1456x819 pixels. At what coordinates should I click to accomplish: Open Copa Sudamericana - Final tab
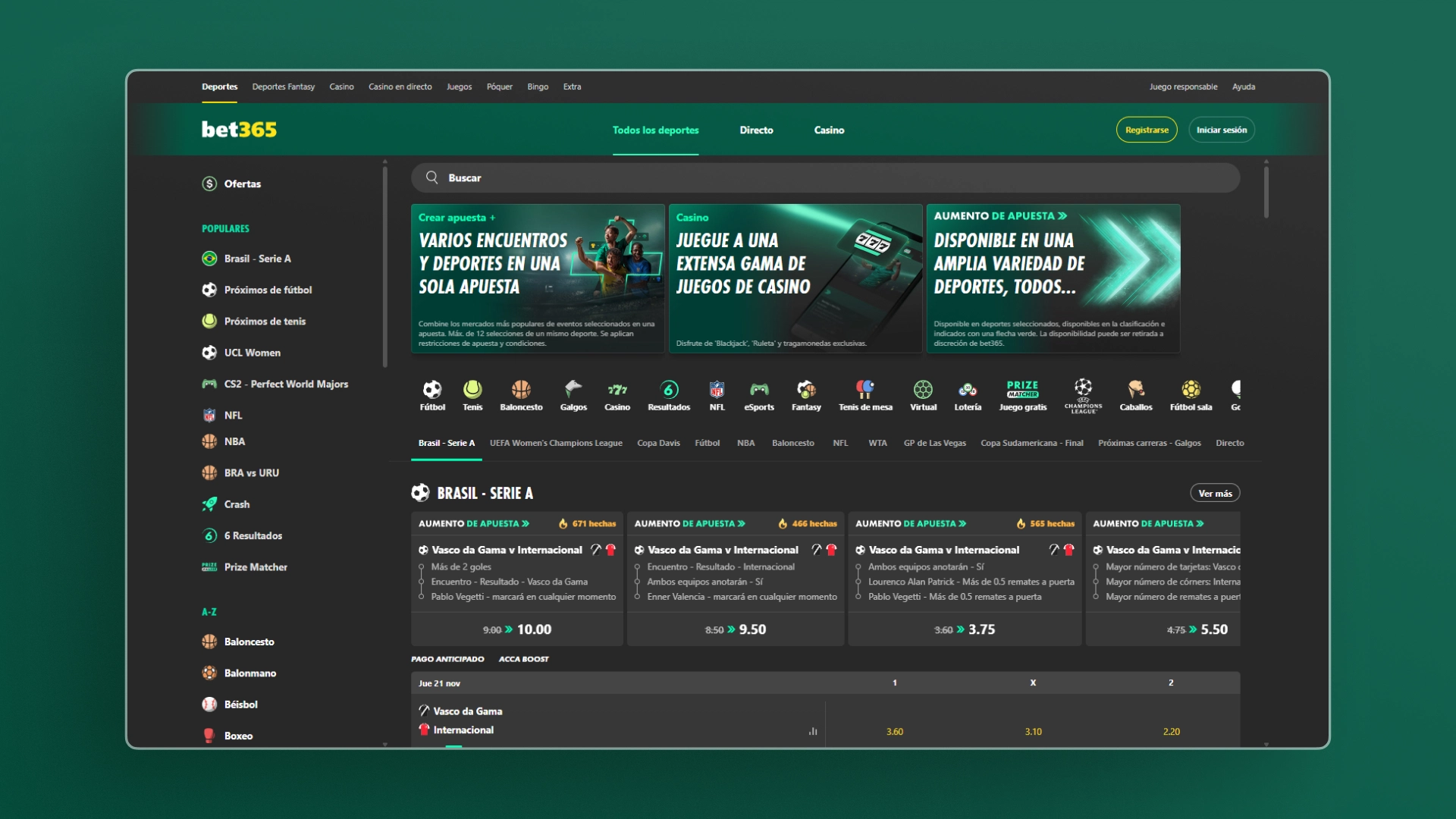1032,443
